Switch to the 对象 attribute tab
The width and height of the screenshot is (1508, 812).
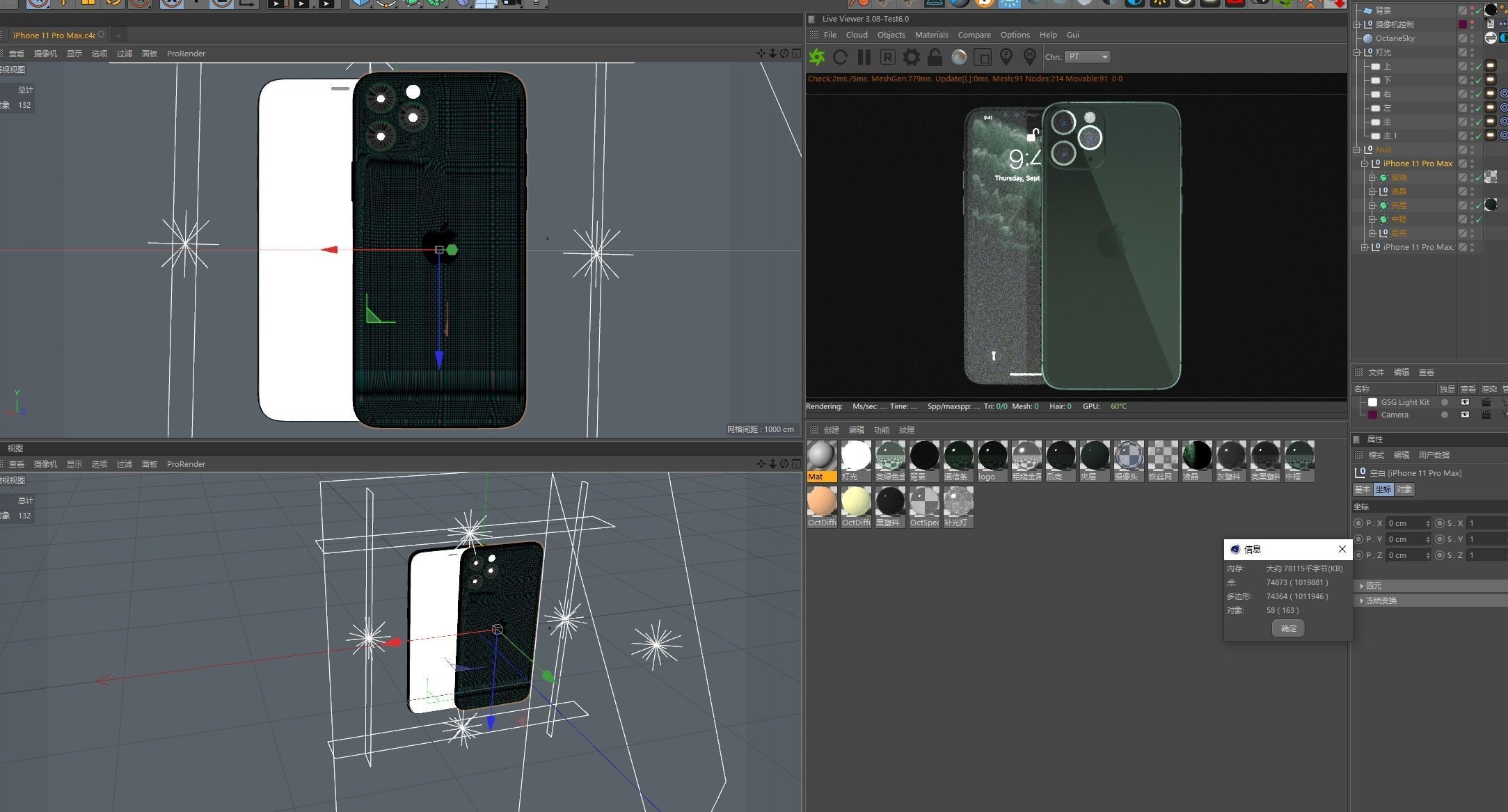(1404, 489)
